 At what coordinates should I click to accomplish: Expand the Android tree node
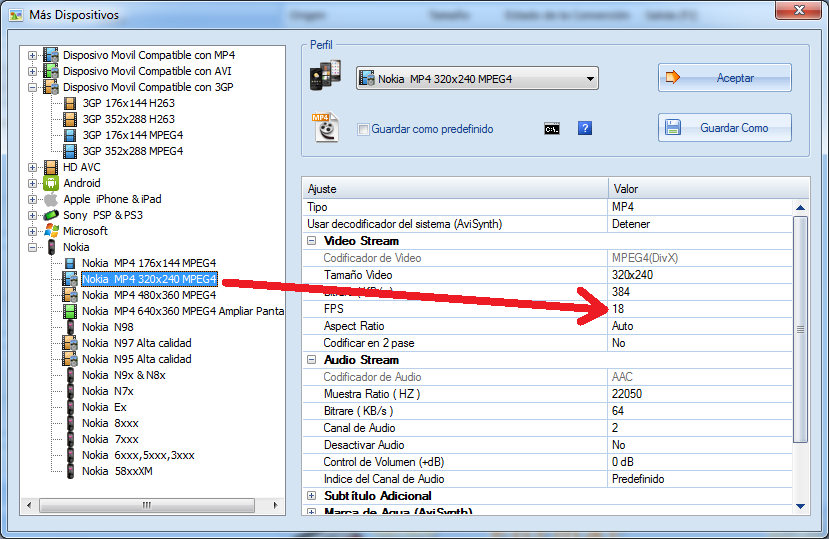tap(32, 183)
